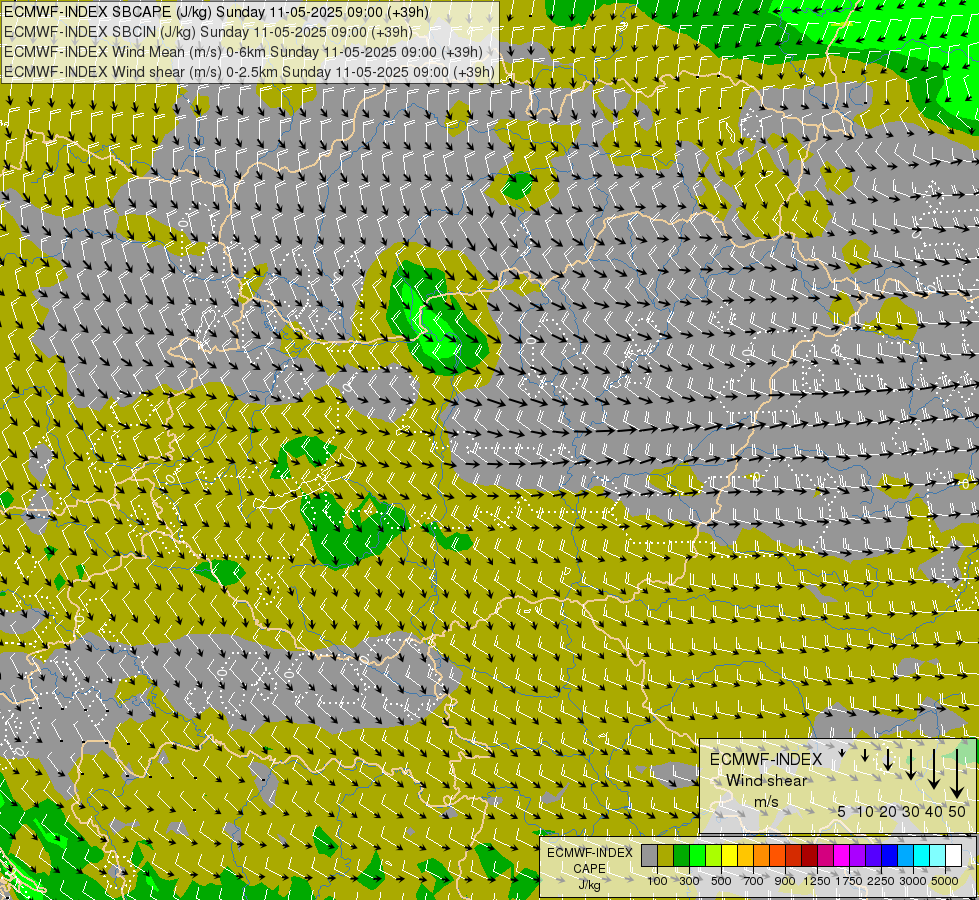
Task: Click the 'Wind shear' legend label
Action: tap(766, 781)
